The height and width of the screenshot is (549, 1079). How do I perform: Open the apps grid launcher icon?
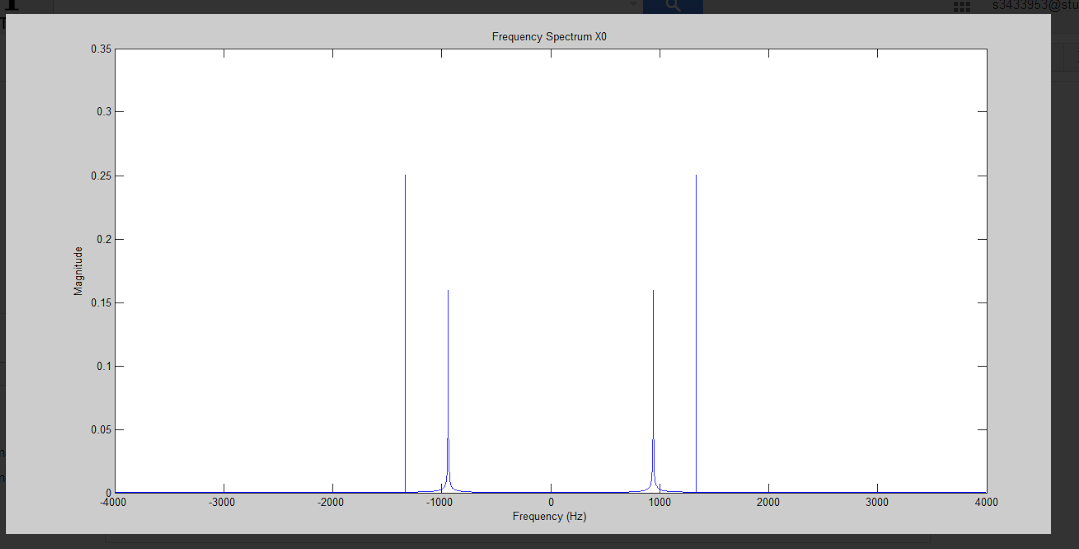point(961,7)
